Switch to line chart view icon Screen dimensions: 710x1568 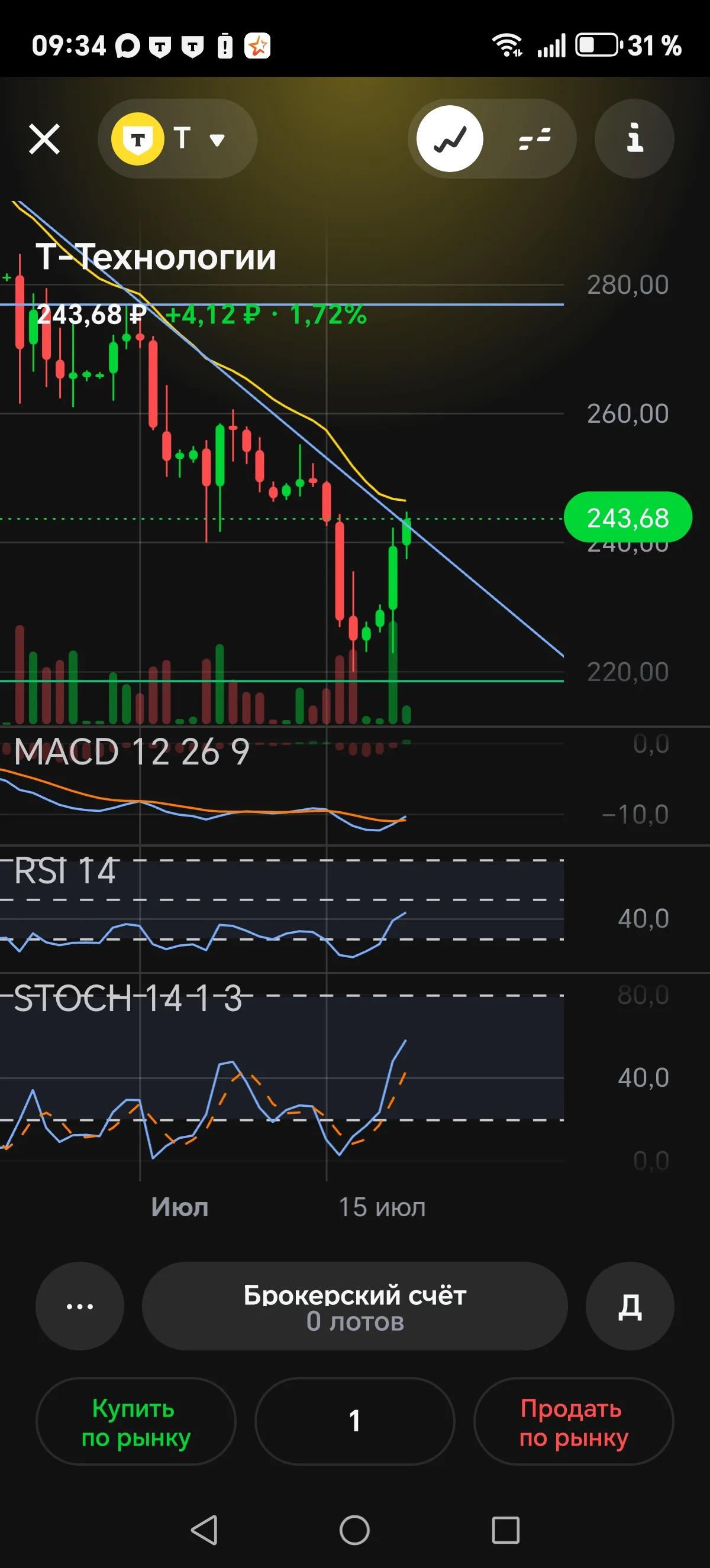click(x=450, y=139)
